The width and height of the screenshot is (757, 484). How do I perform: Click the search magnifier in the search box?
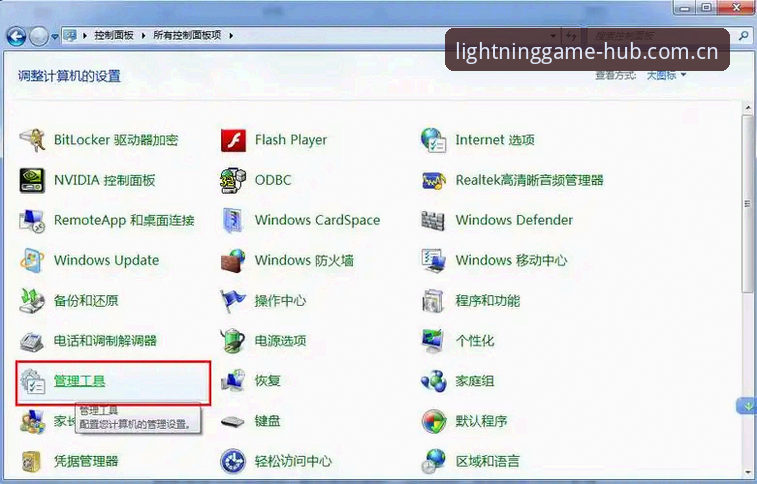point(743,36)
